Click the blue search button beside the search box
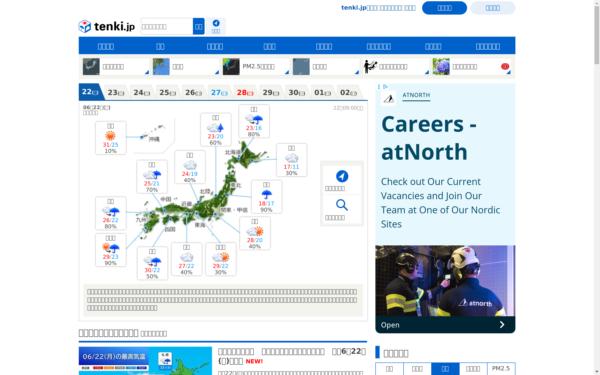The width and height of the screenshot is (600, 375). click(199, 26)
